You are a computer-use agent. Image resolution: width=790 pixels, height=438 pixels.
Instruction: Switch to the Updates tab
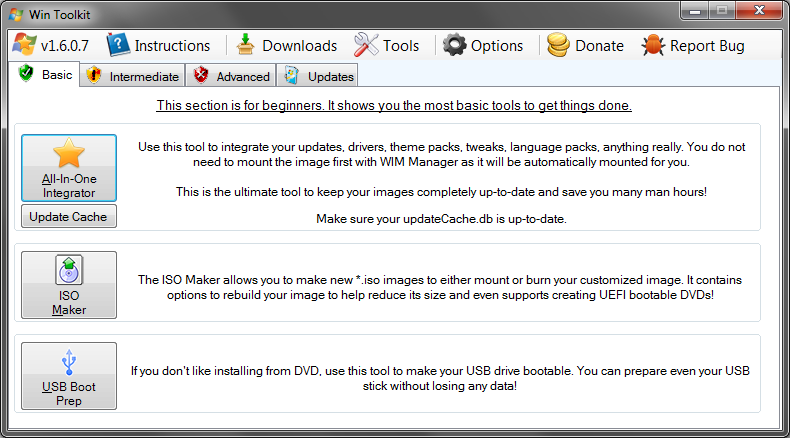pos(317,76)
